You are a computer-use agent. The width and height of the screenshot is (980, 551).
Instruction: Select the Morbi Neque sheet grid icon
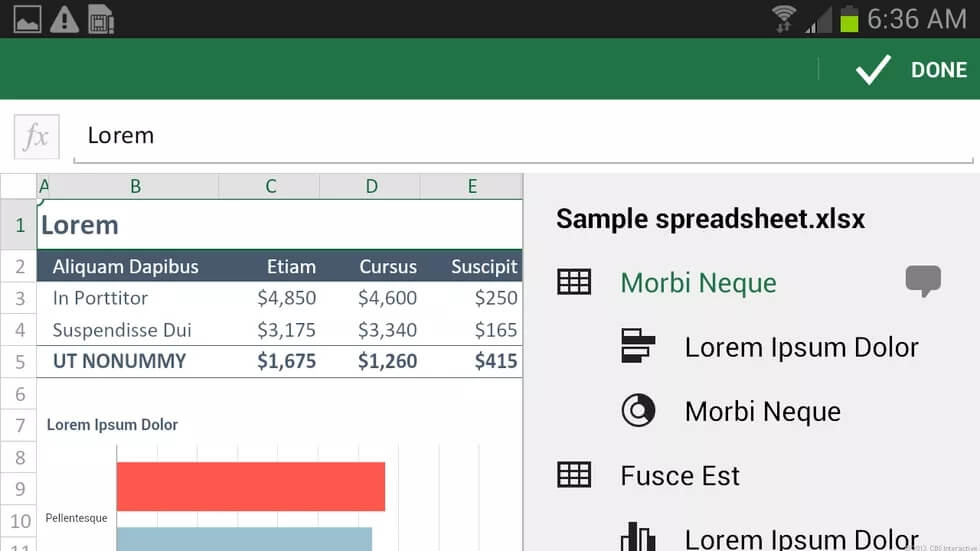(x=574, y=282)
